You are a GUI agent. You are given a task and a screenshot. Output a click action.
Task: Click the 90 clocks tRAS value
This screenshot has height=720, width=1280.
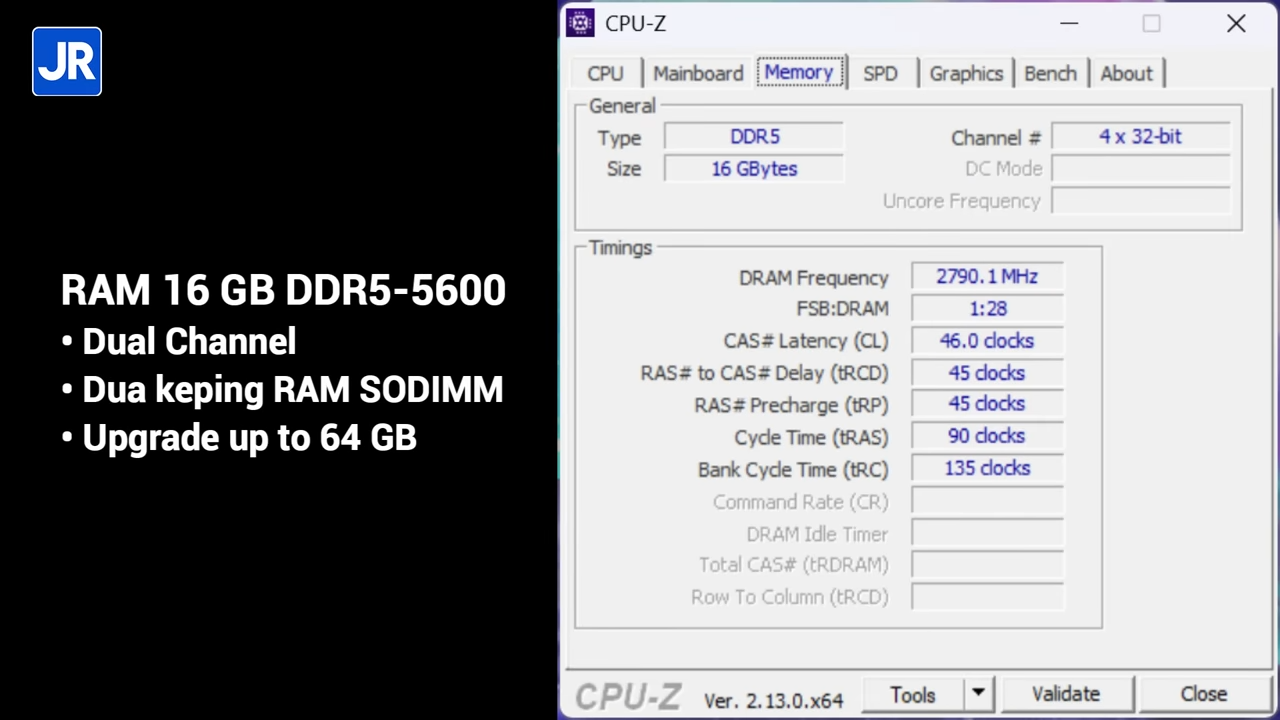[x=987, y=436]
